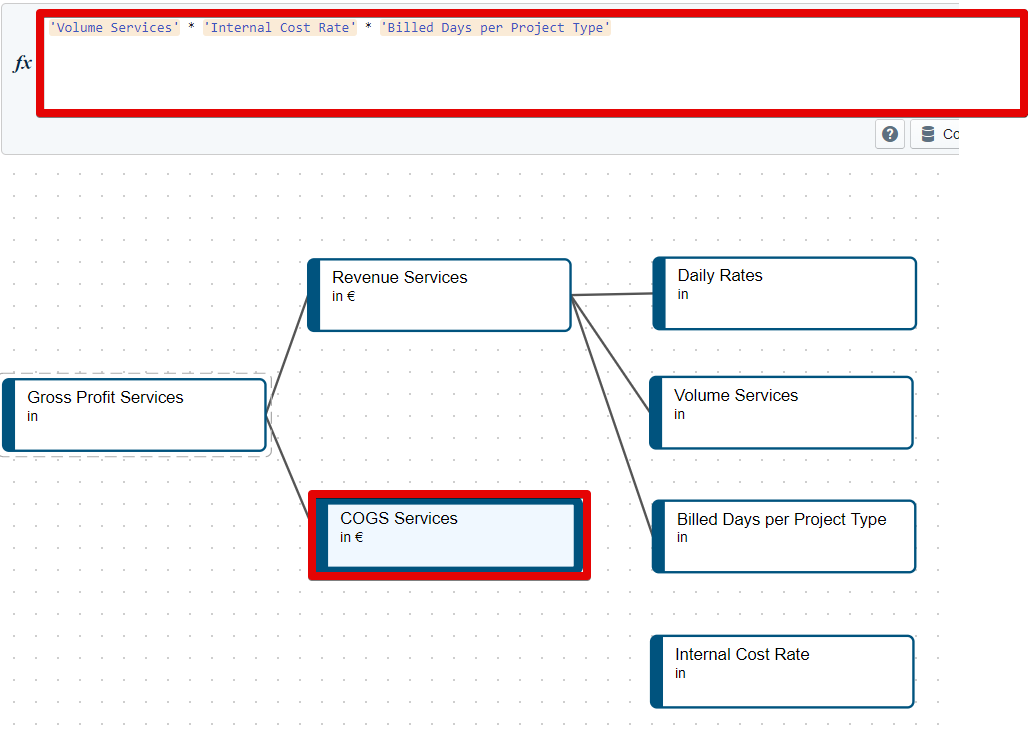The height and width of the screenshot is (741, 1033).
Task: Select the COGS Services node
Action: [x=450, y=535]
